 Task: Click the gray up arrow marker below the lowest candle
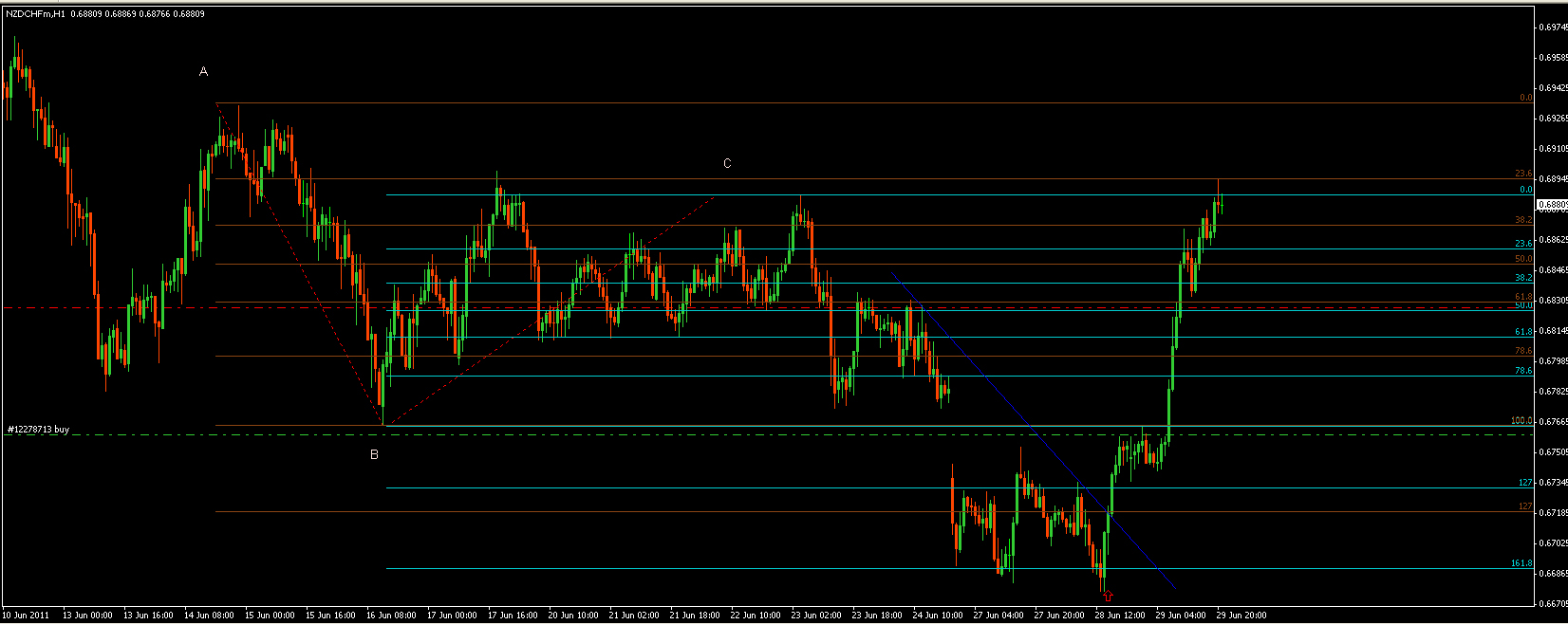tap(1107, 596)
